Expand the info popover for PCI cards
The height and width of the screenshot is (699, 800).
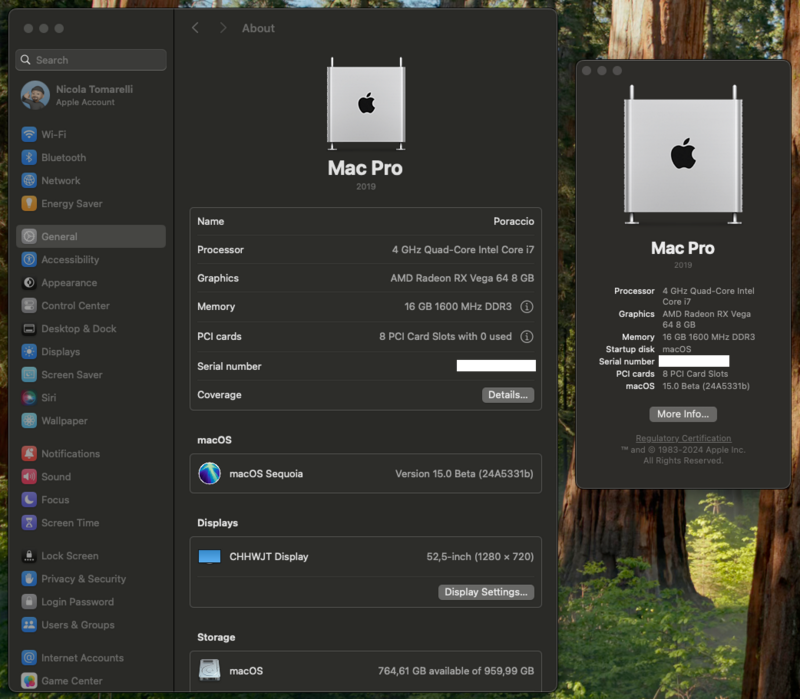tap(527, 336)
